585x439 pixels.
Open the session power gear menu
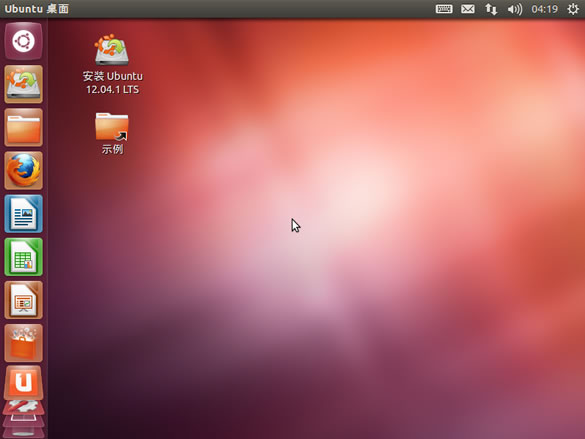(573, 9)
